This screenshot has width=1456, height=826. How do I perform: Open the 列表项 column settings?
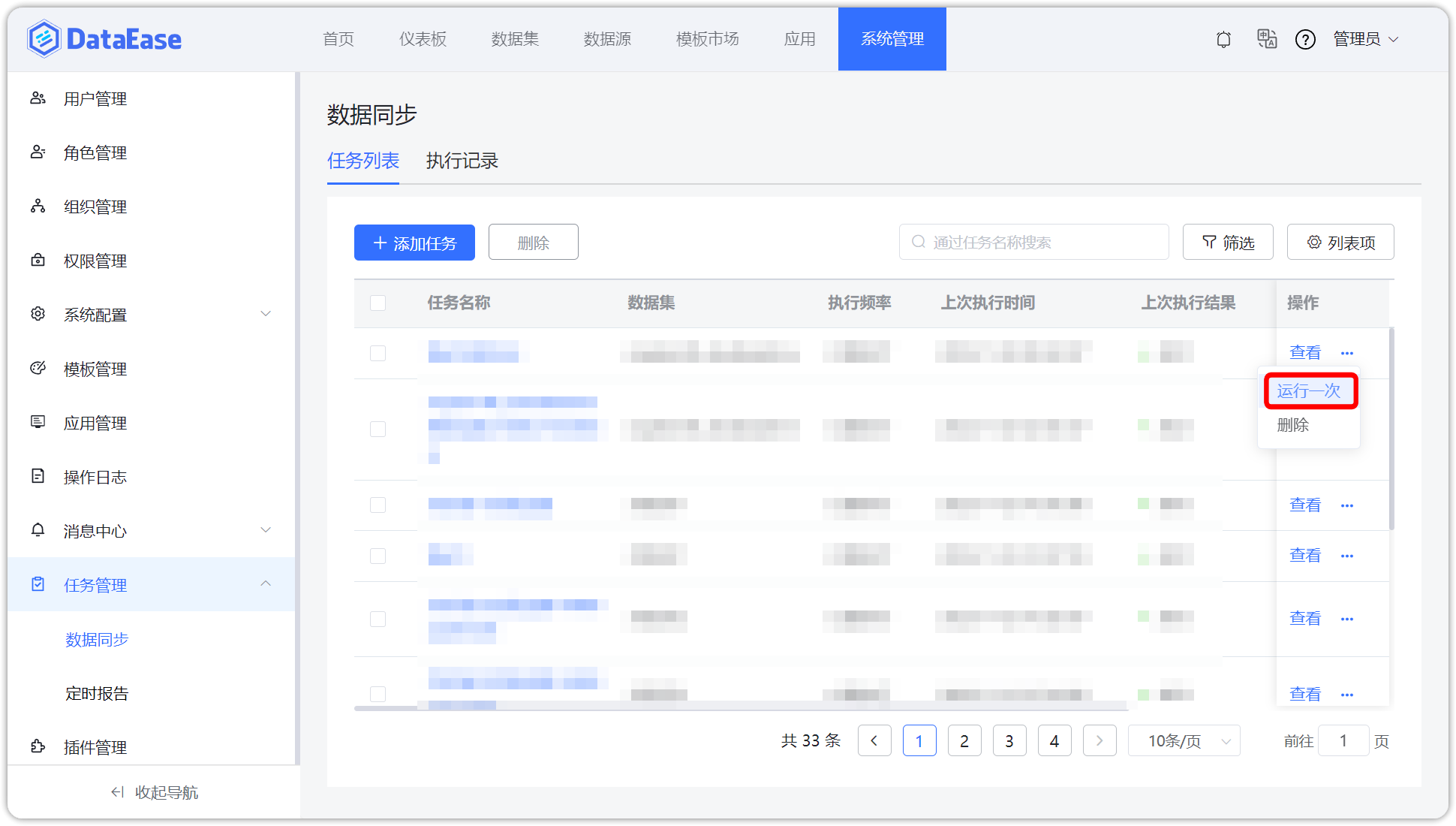pos(1340,242)
